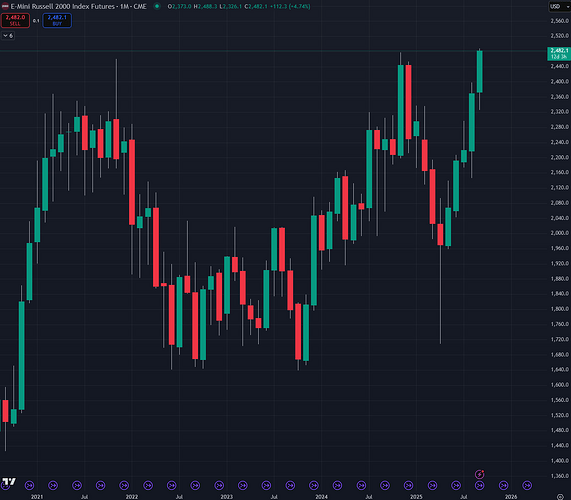571x500 pixels.
Task: Click the 2,560.0 price axis label
Action: pyautogui.click(x=559, y=21)
